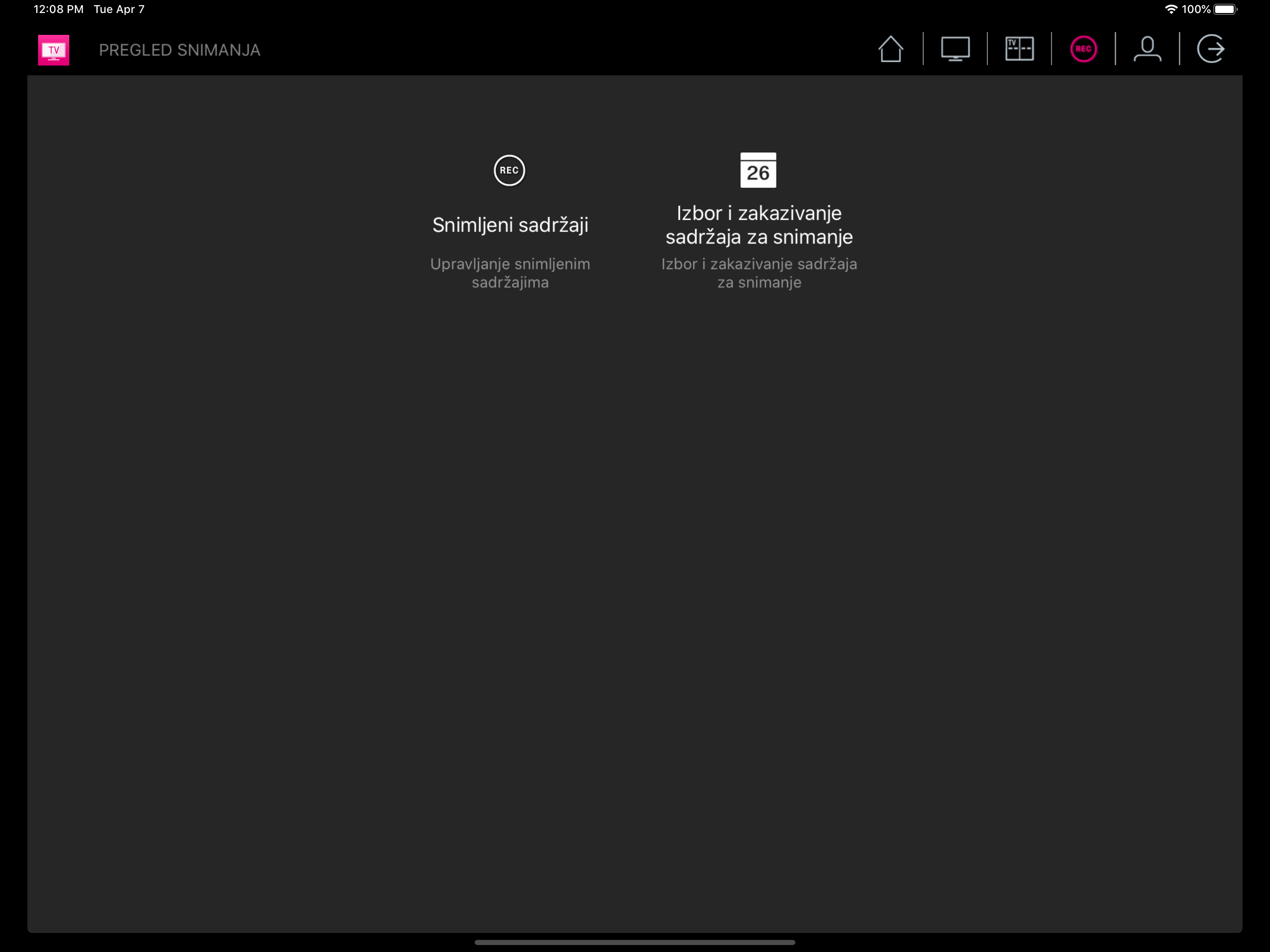Open the TV guide icon
1270x952 pixels.
point(1020,49)
